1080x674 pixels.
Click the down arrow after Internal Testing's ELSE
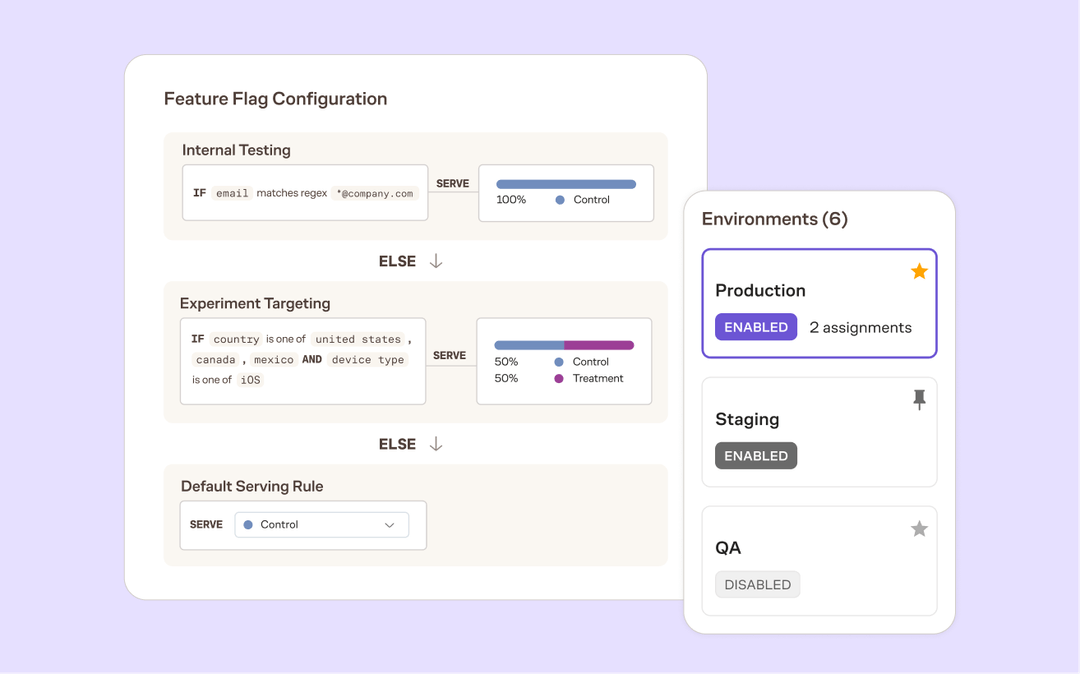tap(436, 261)
